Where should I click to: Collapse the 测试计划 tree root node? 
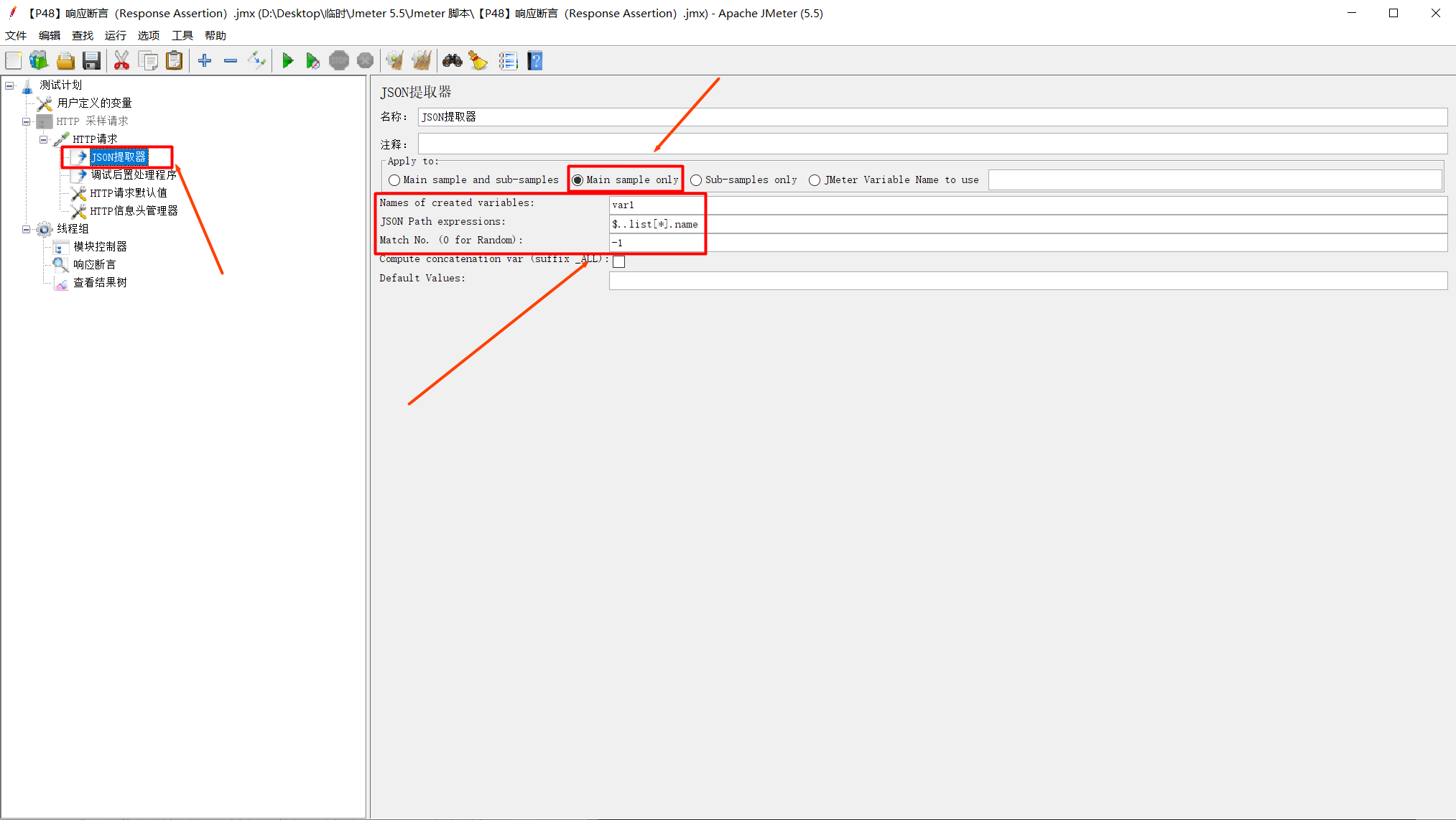[x=10, y=85]
